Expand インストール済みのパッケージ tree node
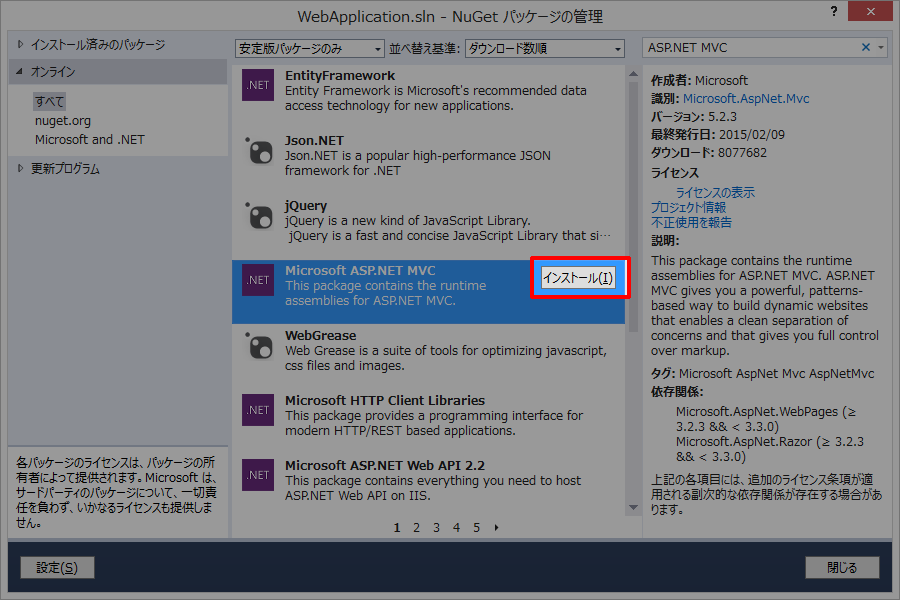 [21, 44]
